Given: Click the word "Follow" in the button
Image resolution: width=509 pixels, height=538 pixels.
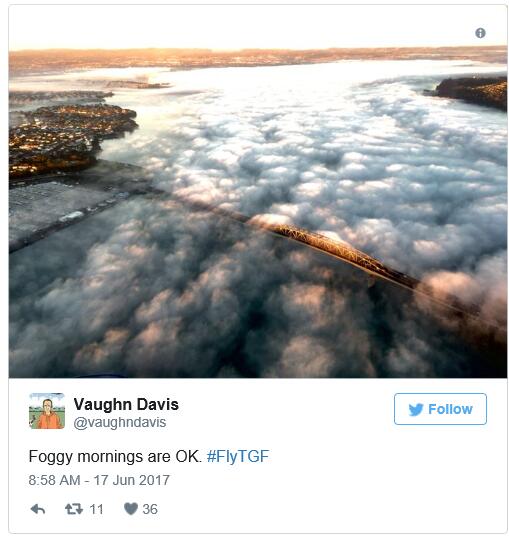Looking at the screenshot, I should pos(450,409).
